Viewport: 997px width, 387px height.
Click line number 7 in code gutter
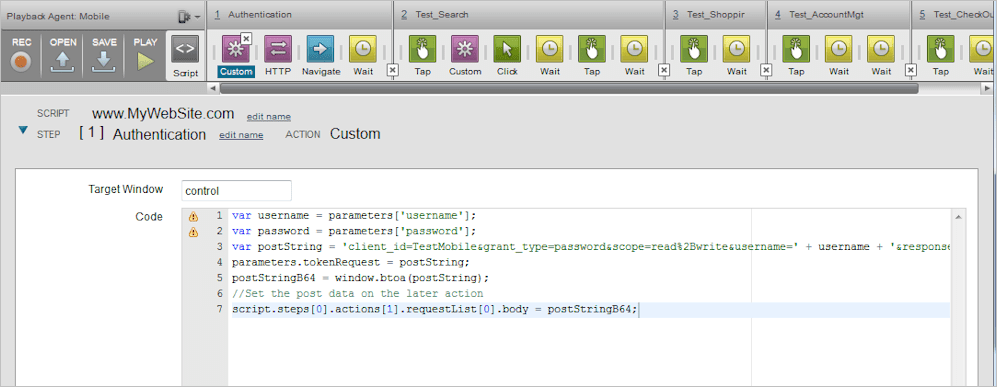point(220,309)
